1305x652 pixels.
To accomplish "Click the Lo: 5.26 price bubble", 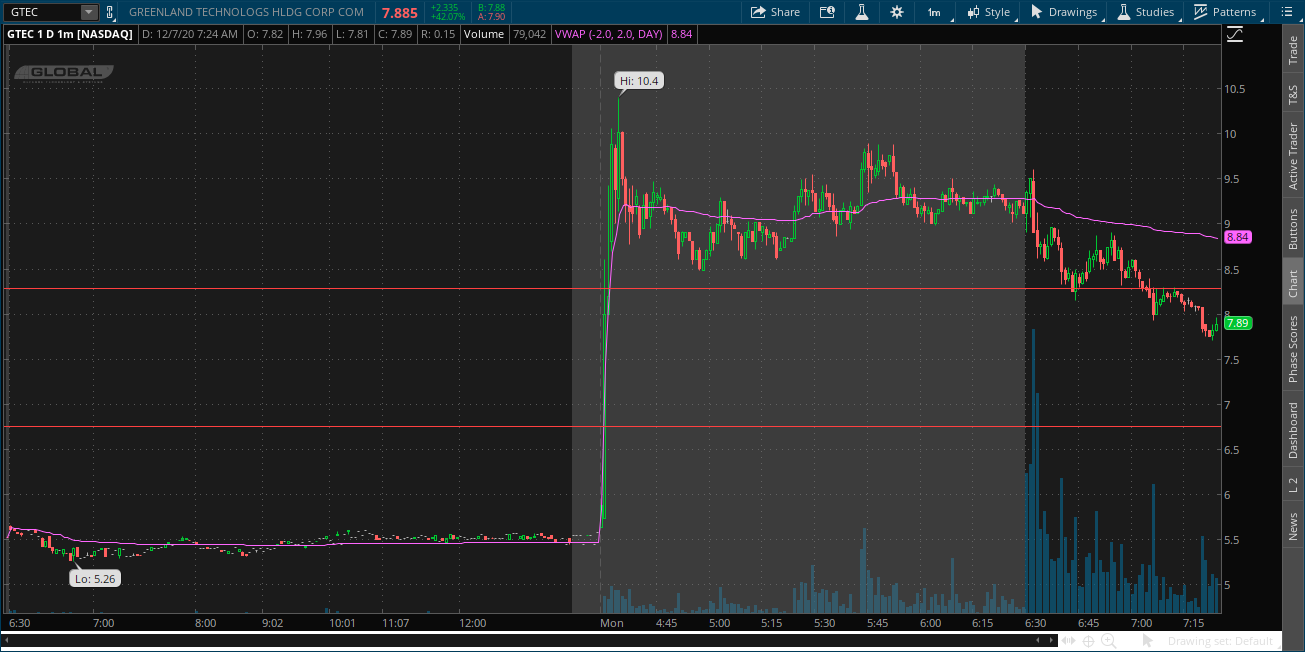I will 95,578.
